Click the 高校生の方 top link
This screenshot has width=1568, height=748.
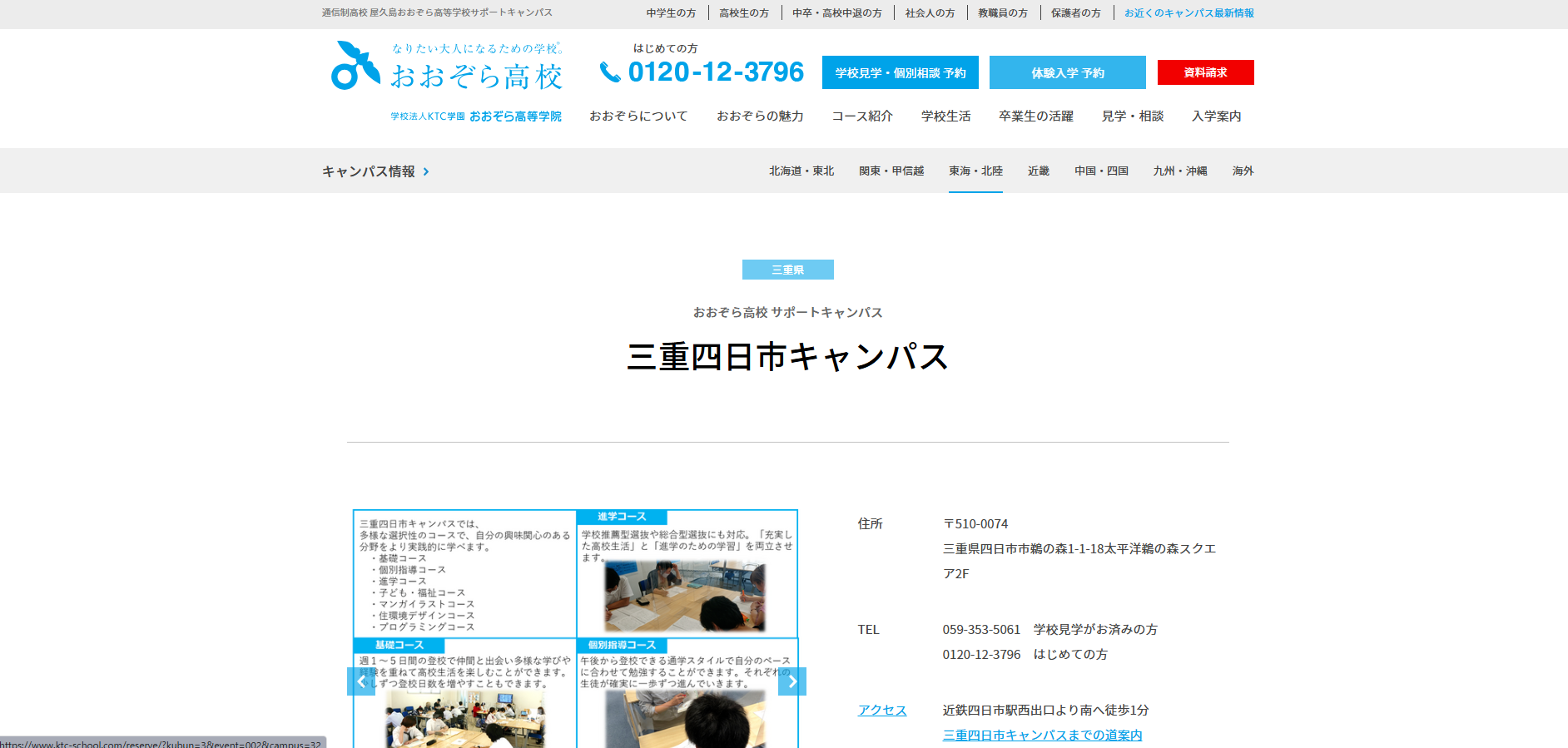coord(744,13)
